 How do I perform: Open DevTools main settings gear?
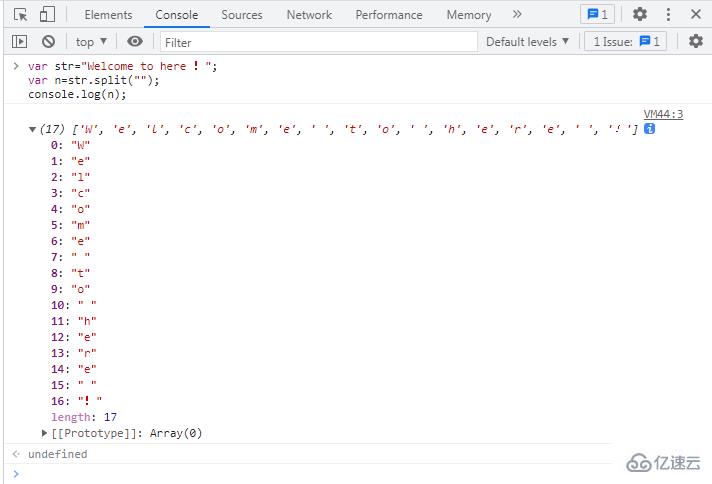(640, 15)
